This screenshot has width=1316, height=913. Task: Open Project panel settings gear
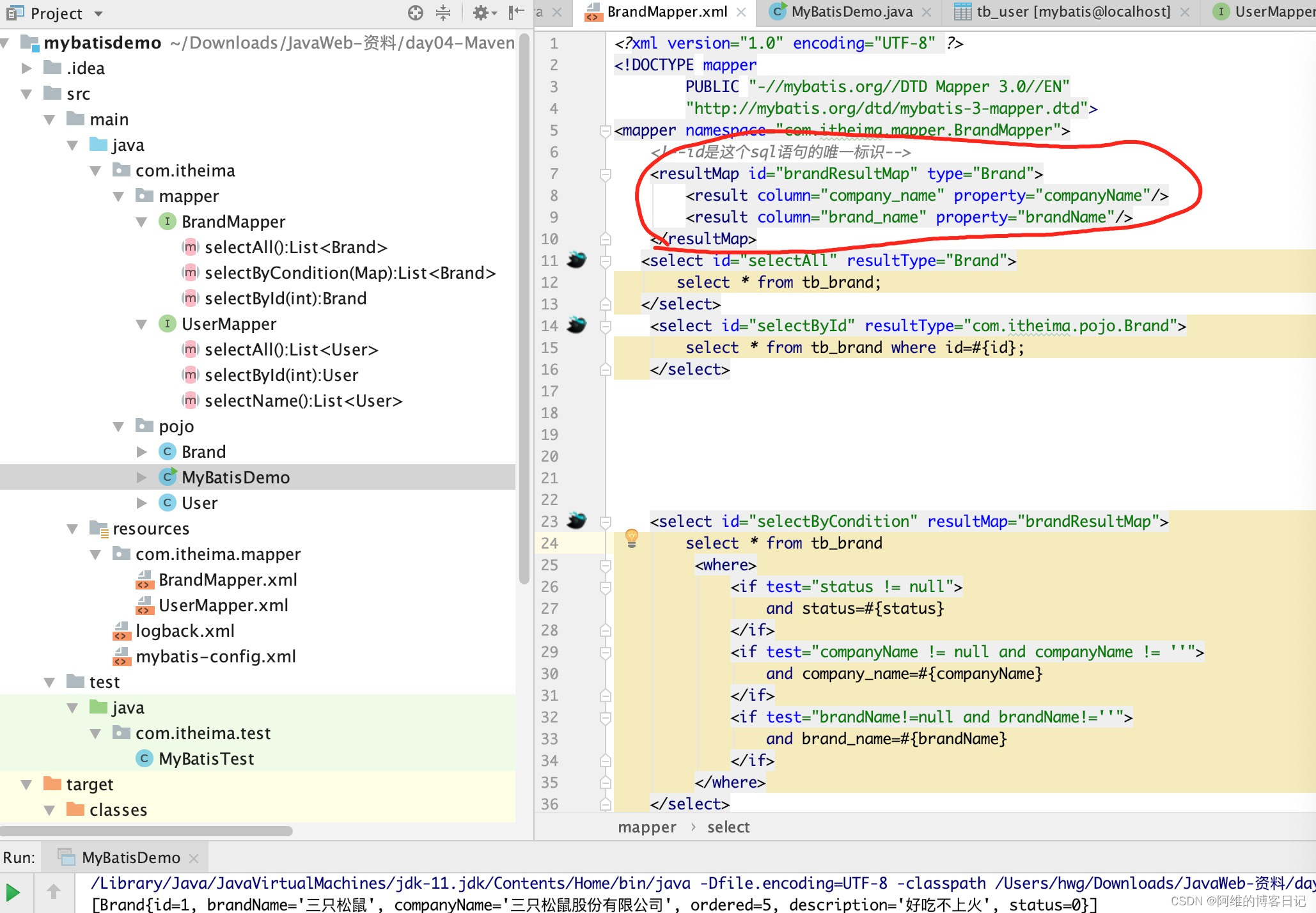point(483,13)
